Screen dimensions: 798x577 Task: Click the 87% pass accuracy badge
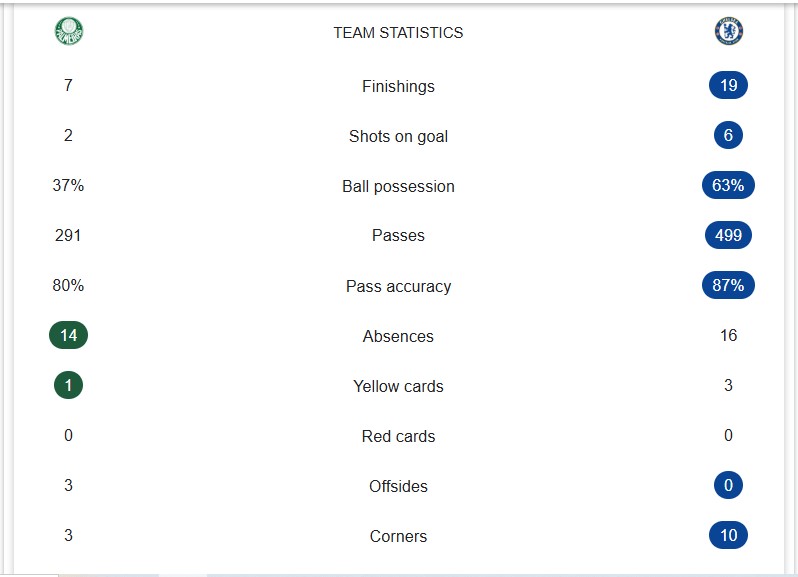point(728,285)
